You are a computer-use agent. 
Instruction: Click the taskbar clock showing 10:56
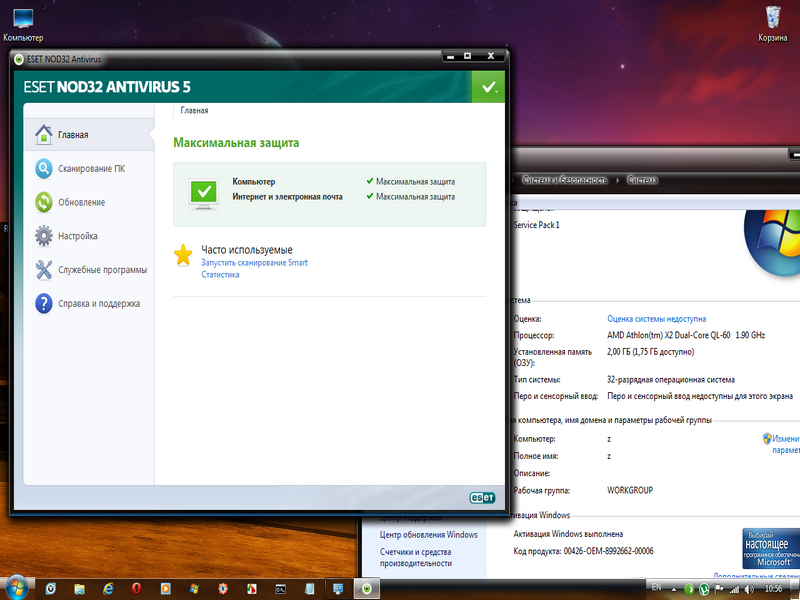[x=773, y=588]
